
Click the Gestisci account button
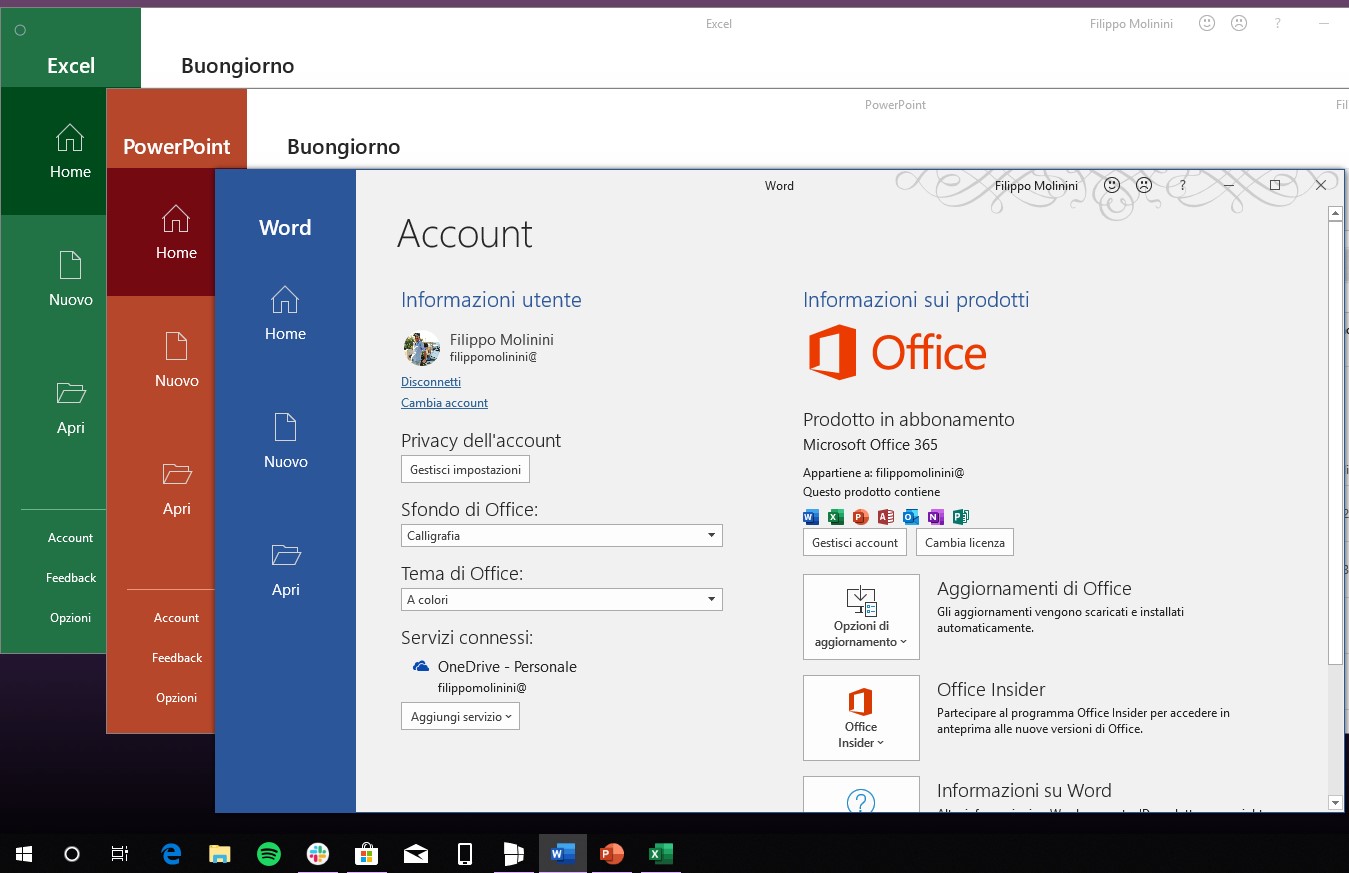[855, 542]
